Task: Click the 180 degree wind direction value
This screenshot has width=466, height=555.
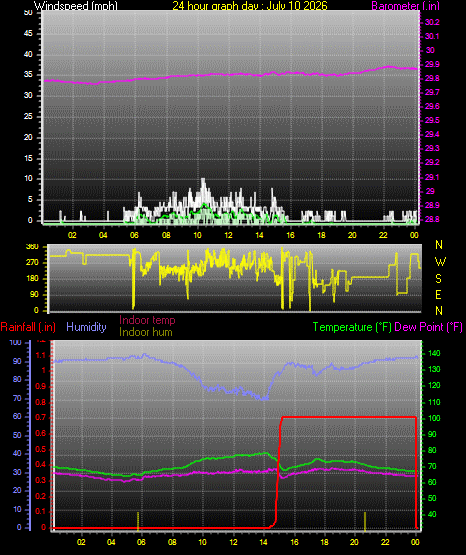Action: click(32, 279)
